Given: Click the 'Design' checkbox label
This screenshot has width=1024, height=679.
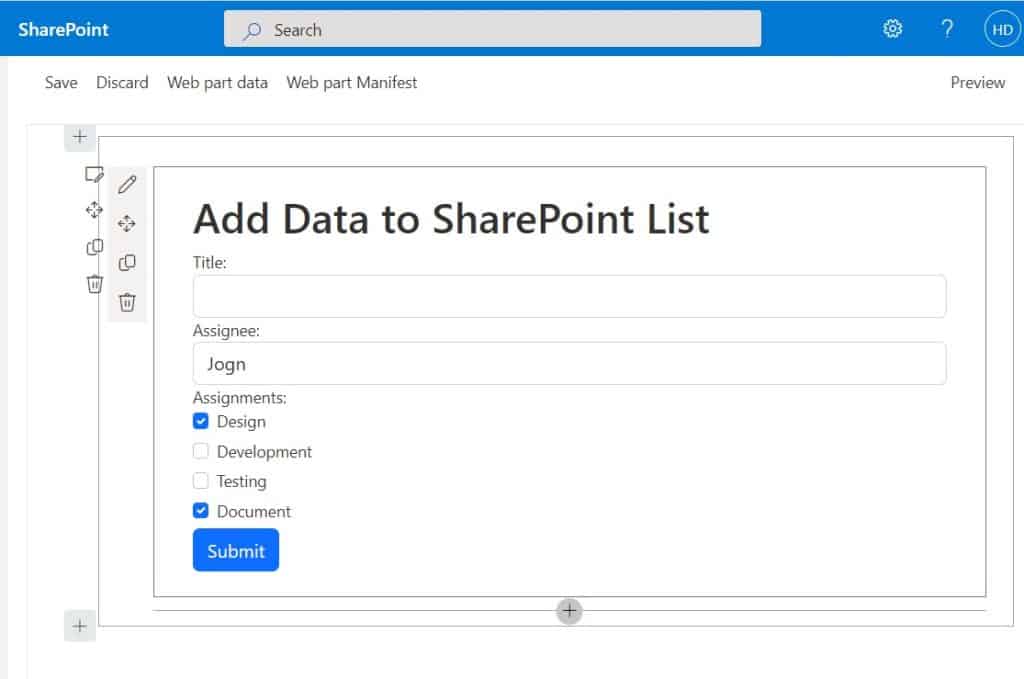Looking at the screenshot, I should click(x=241, y=422).
